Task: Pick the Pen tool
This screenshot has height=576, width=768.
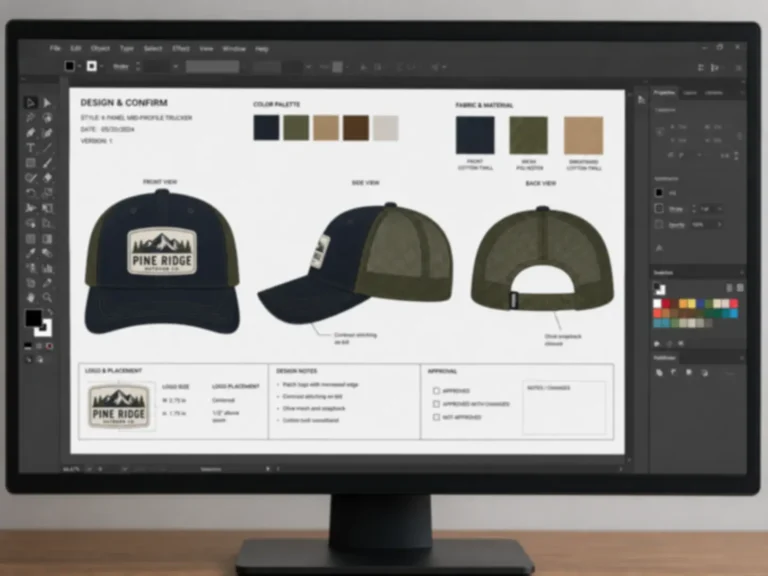Action: 30,133
